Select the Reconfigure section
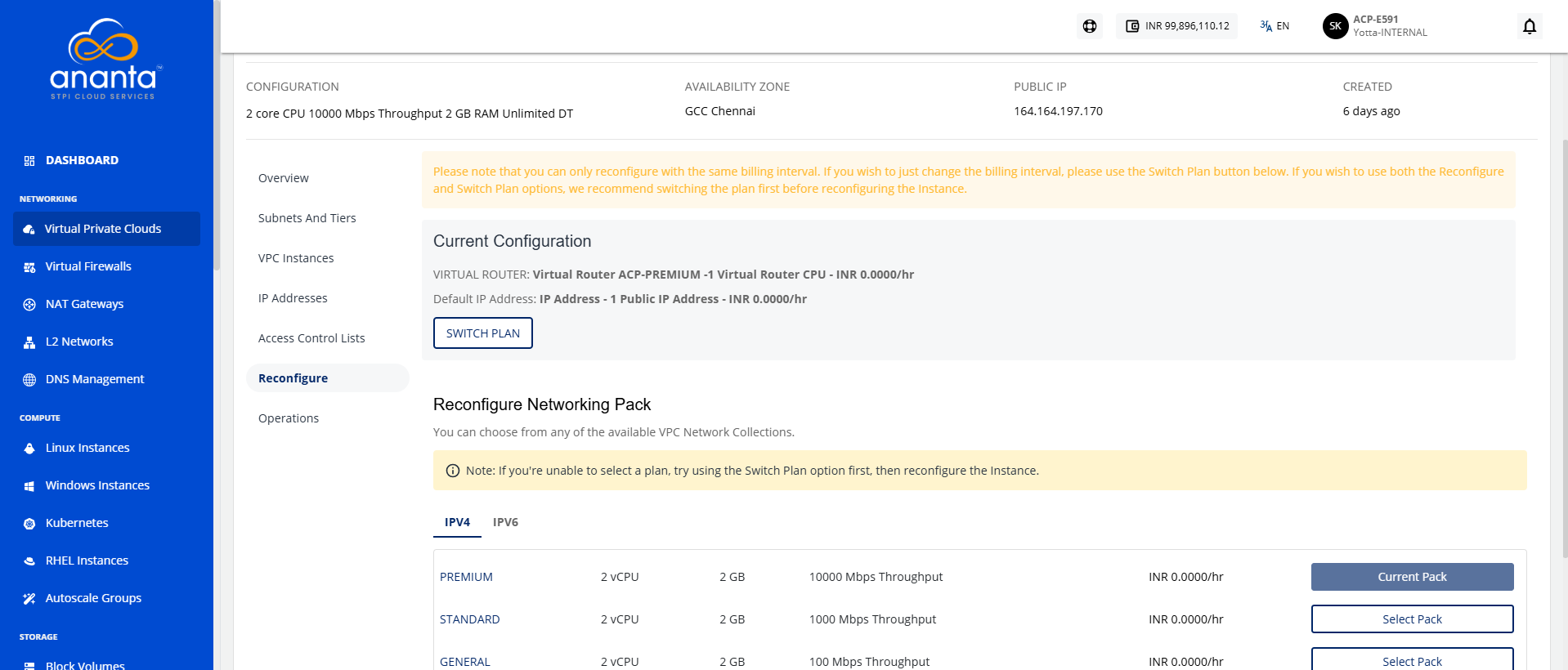This screenshot has width=1568, height=670. click(327, 378)
